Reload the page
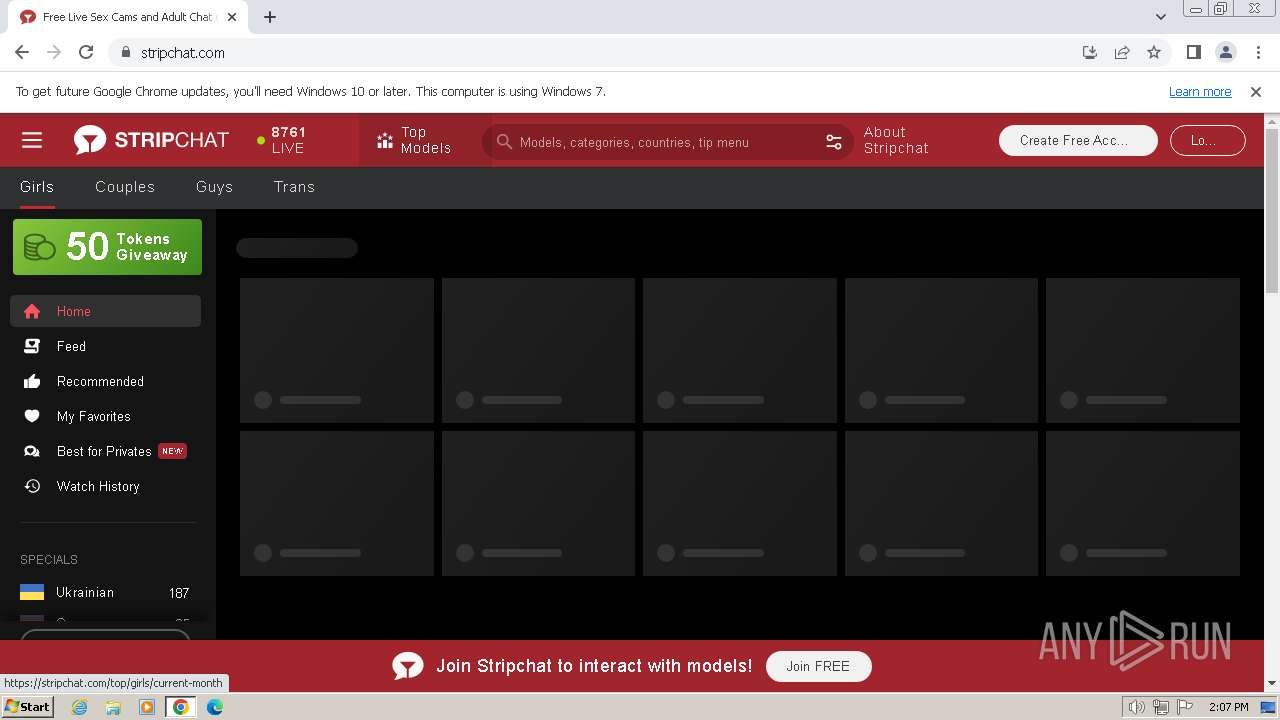Screen dimensions: 1280x720 tap(86, 52)
